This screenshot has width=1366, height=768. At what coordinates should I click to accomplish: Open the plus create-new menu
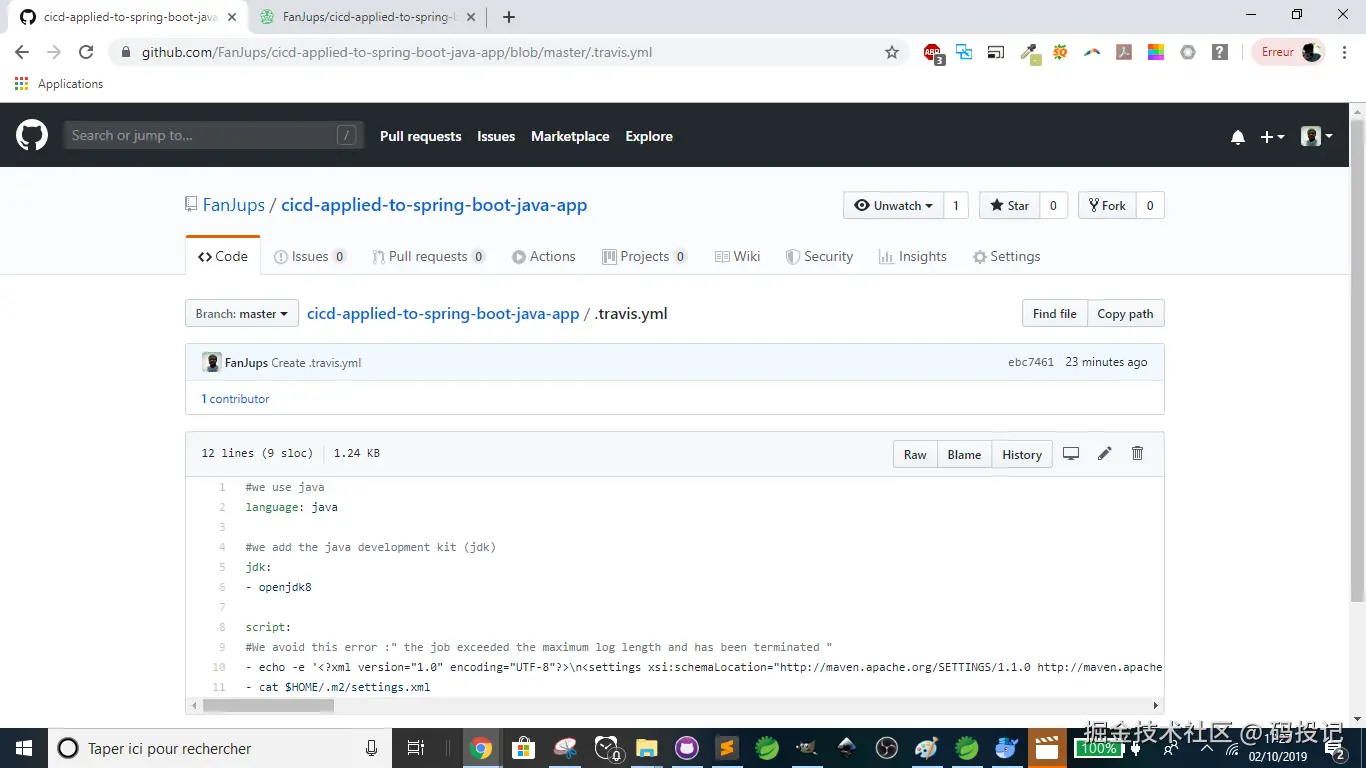1272,137
